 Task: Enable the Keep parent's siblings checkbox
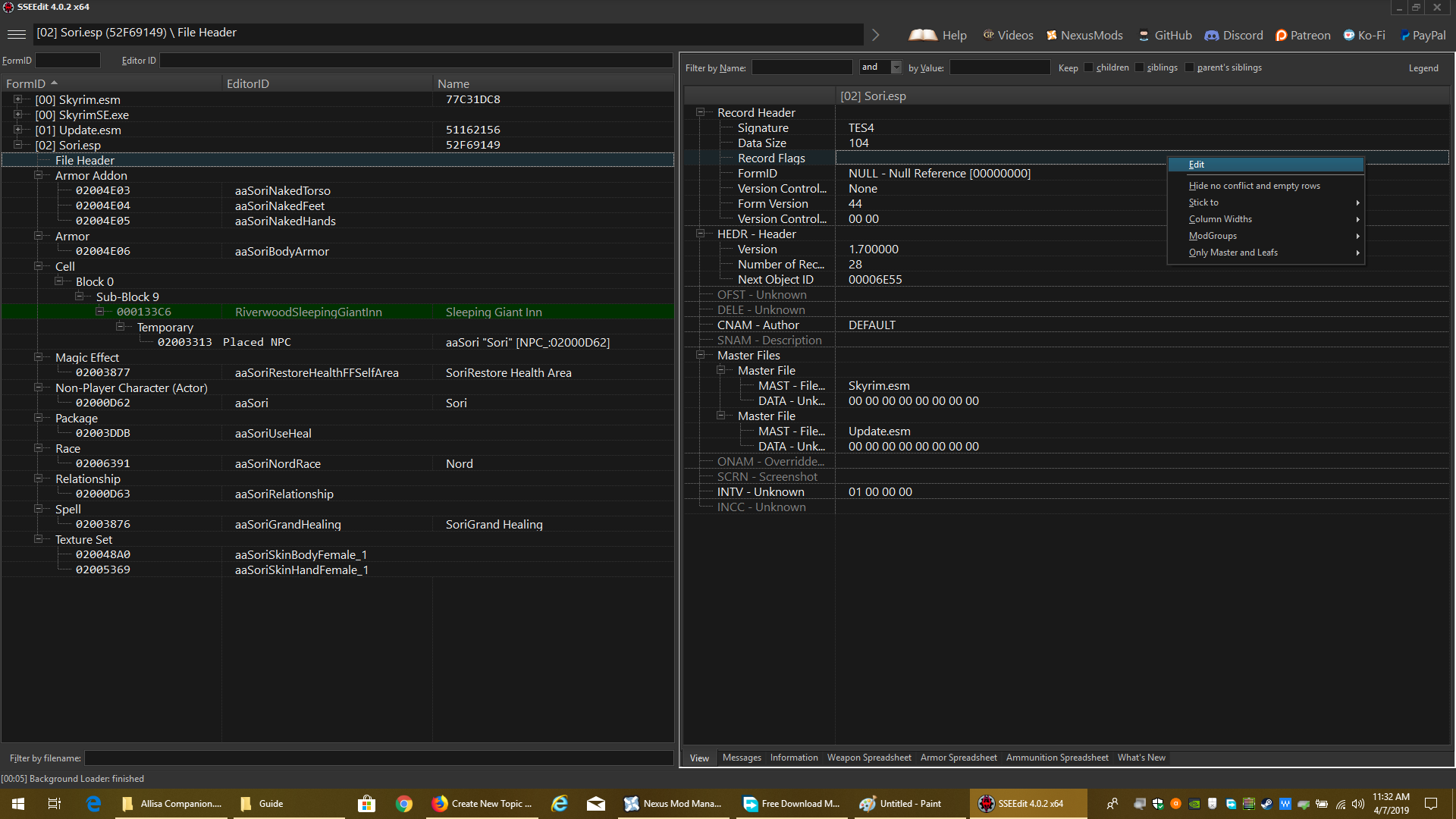point(1190,67)
